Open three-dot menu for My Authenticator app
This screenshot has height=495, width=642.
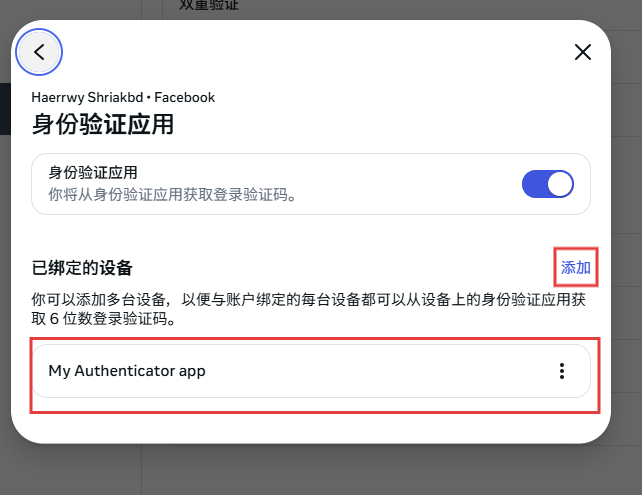(x=562, y=371)
